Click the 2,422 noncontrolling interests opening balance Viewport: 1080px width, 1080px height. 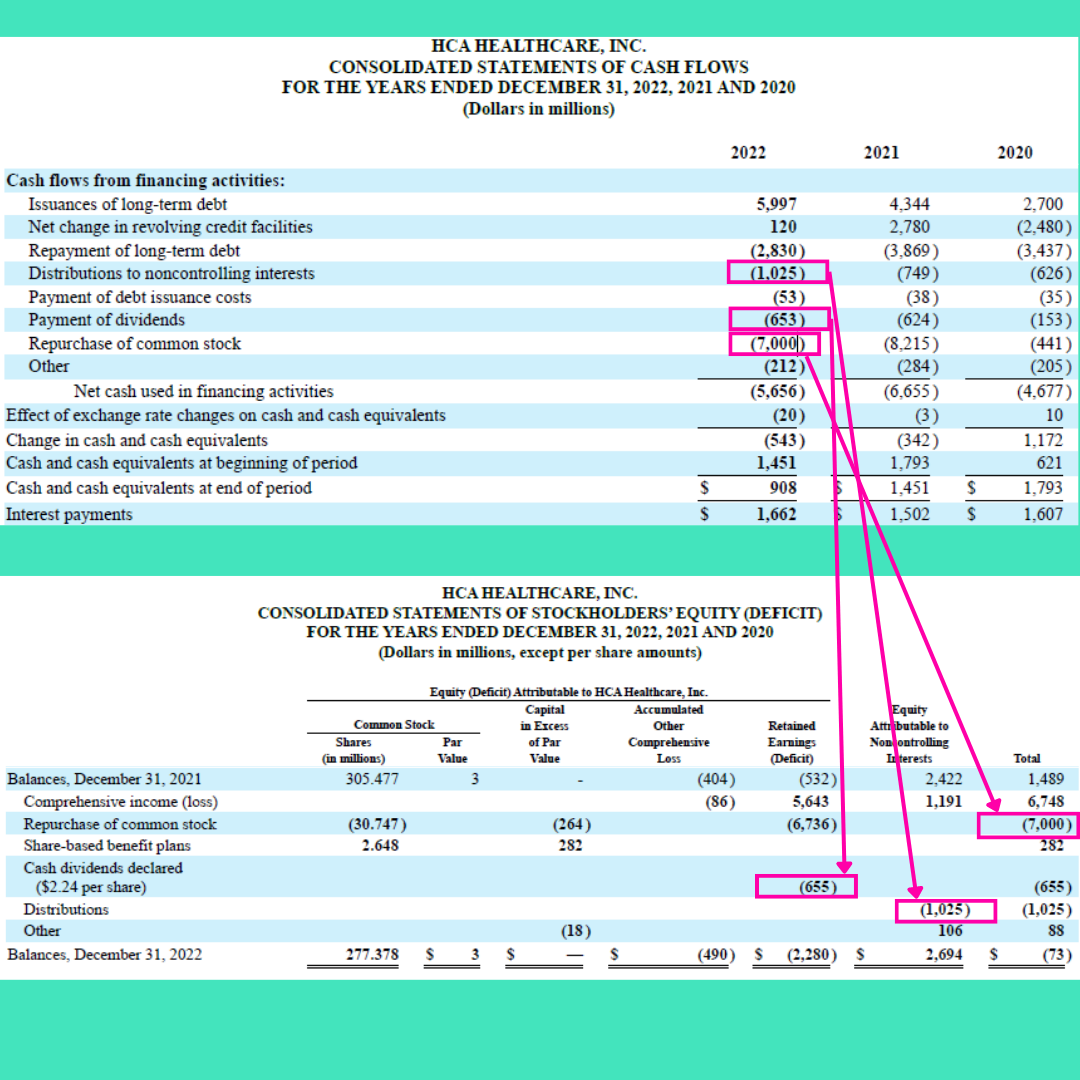[943, 779]
